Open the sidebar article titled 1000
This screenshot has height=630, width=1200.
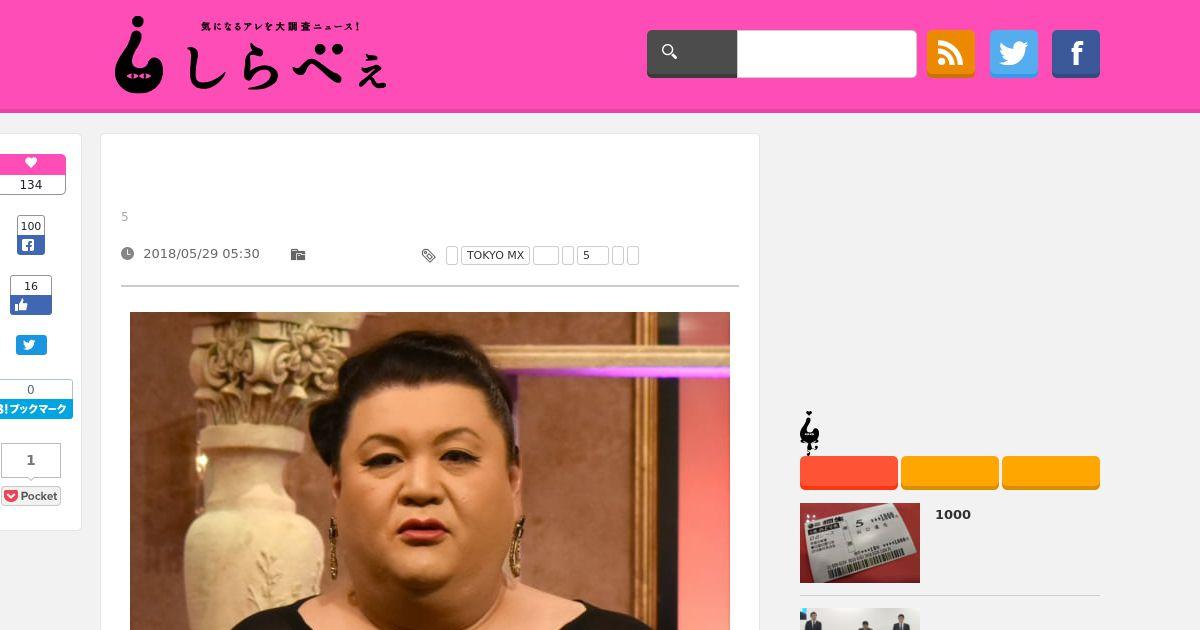[953, 515]
